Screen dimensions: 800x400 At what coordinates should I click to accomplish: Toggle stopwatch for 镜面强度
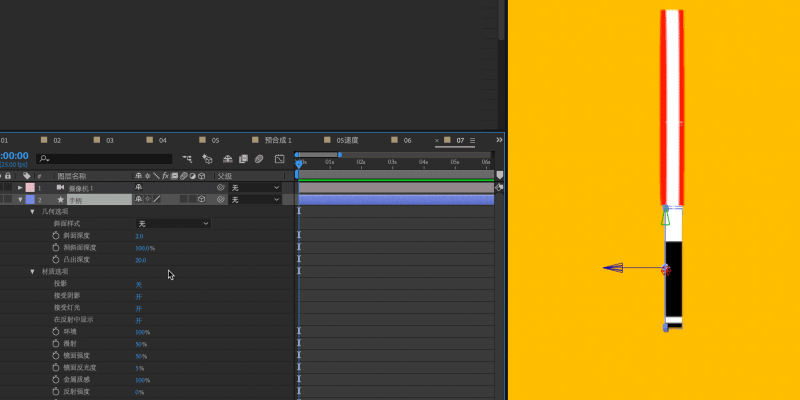[x=56, y=356]
